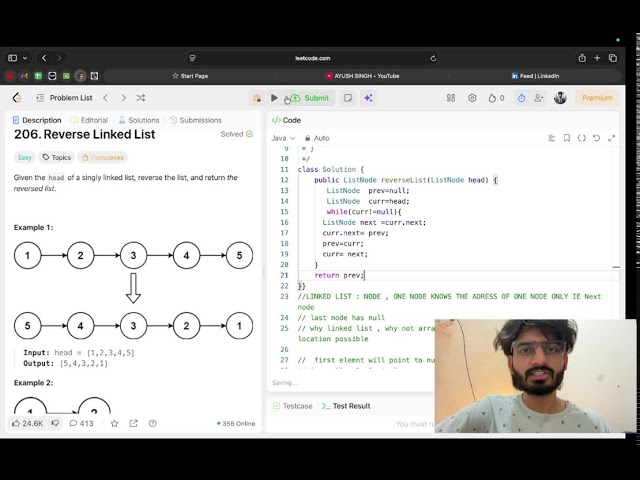Switch to the Solutions tab
This screenshot has height=480, width=640.
(139, 120)
